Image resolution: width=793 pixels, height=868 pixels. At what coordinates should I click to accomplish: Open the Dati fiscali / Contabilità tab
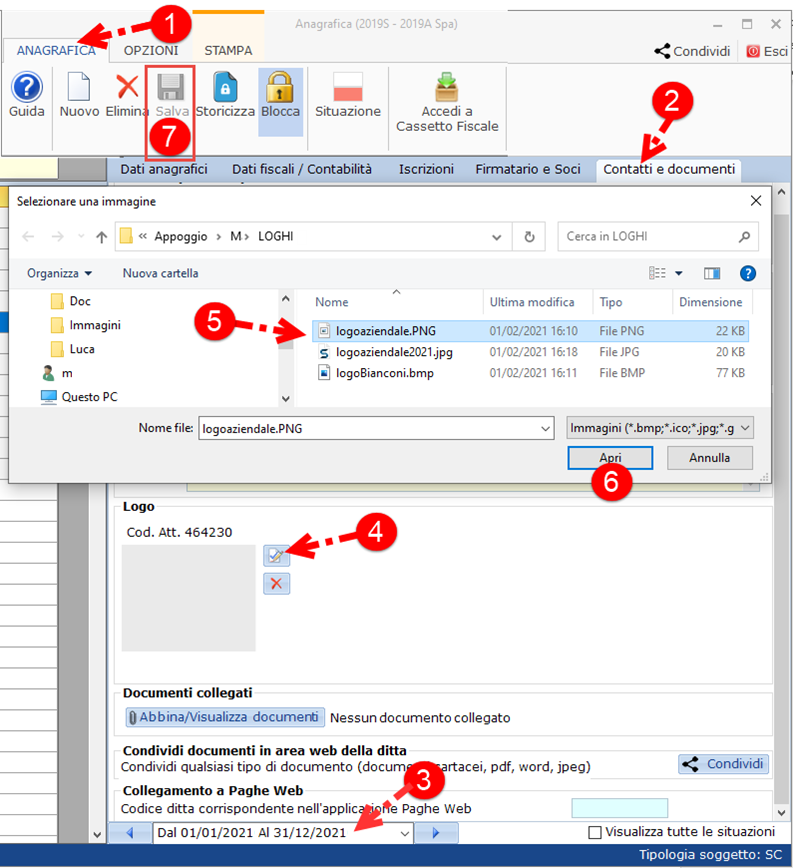pos(302,169)
